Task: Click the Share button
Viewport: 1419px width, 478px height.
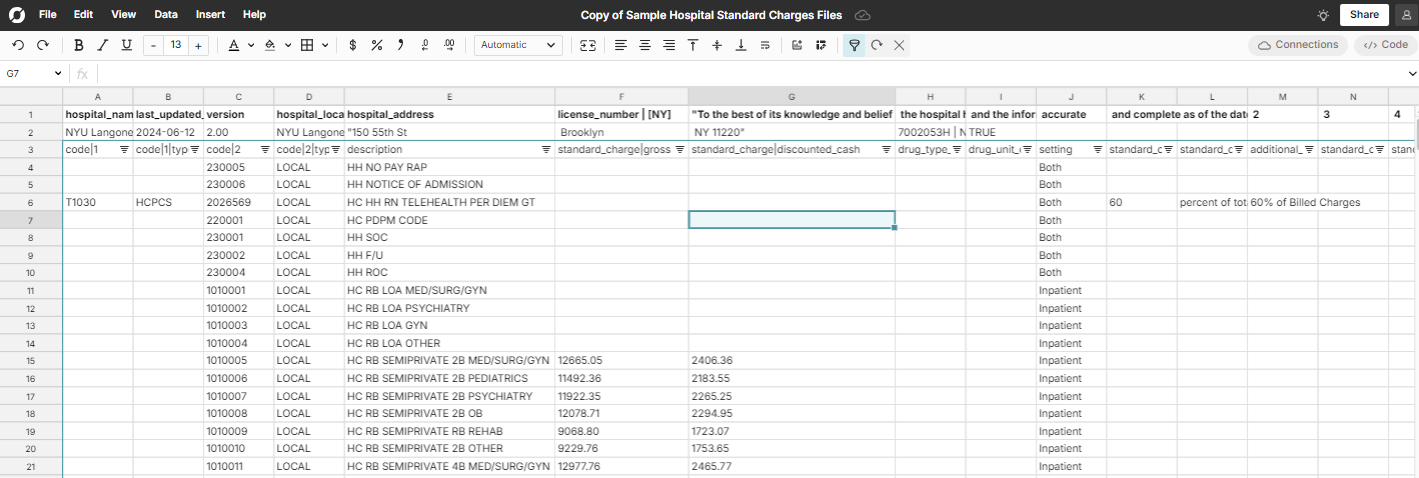Action: click(1364, 15)
